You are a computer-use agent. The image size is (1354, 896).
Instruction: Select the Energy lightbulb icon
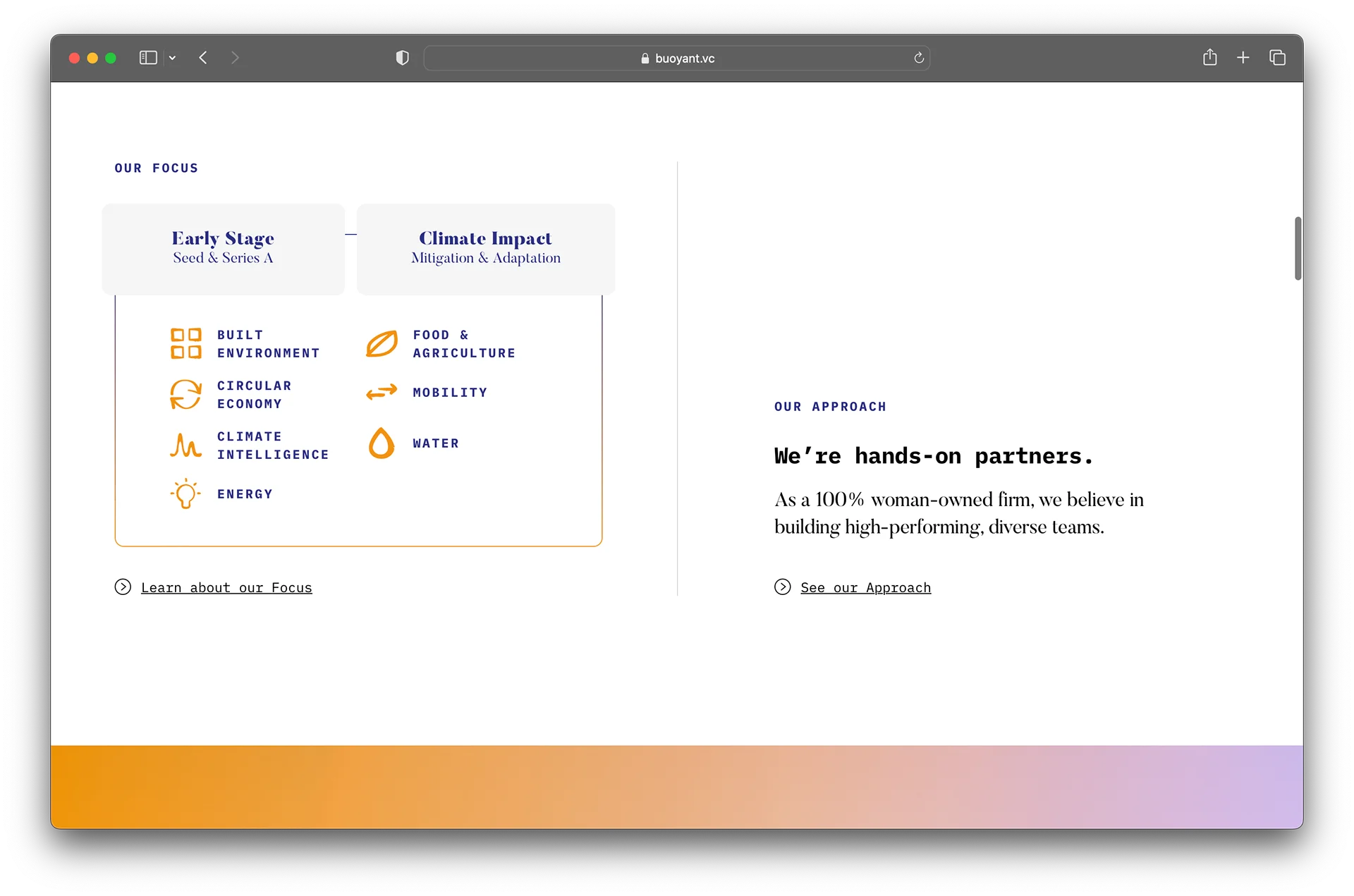184,493
